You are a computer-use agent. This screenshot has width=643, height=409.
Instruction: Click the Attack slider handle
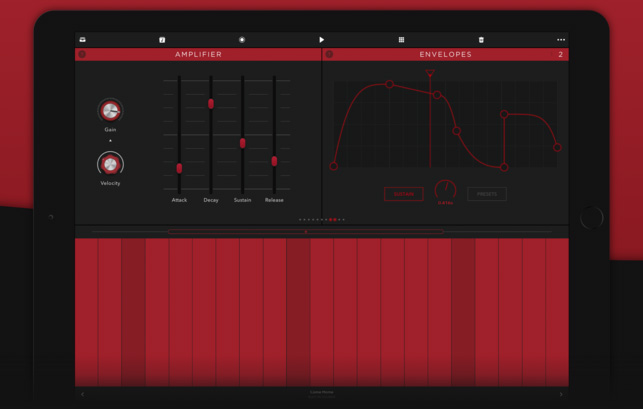(x=179, y=168)
